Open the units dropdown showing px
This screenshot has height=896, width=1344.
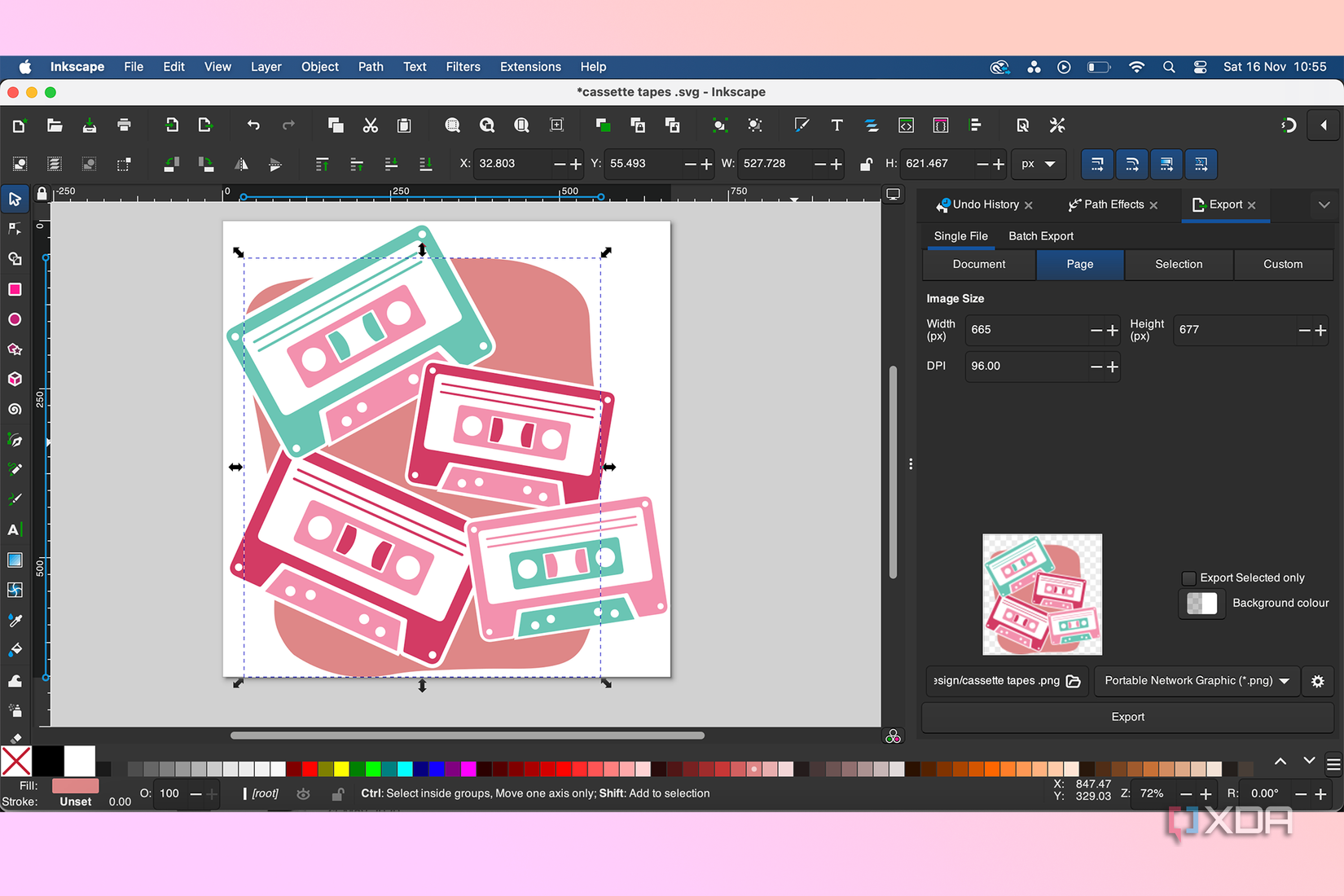tap(1039, 164)
